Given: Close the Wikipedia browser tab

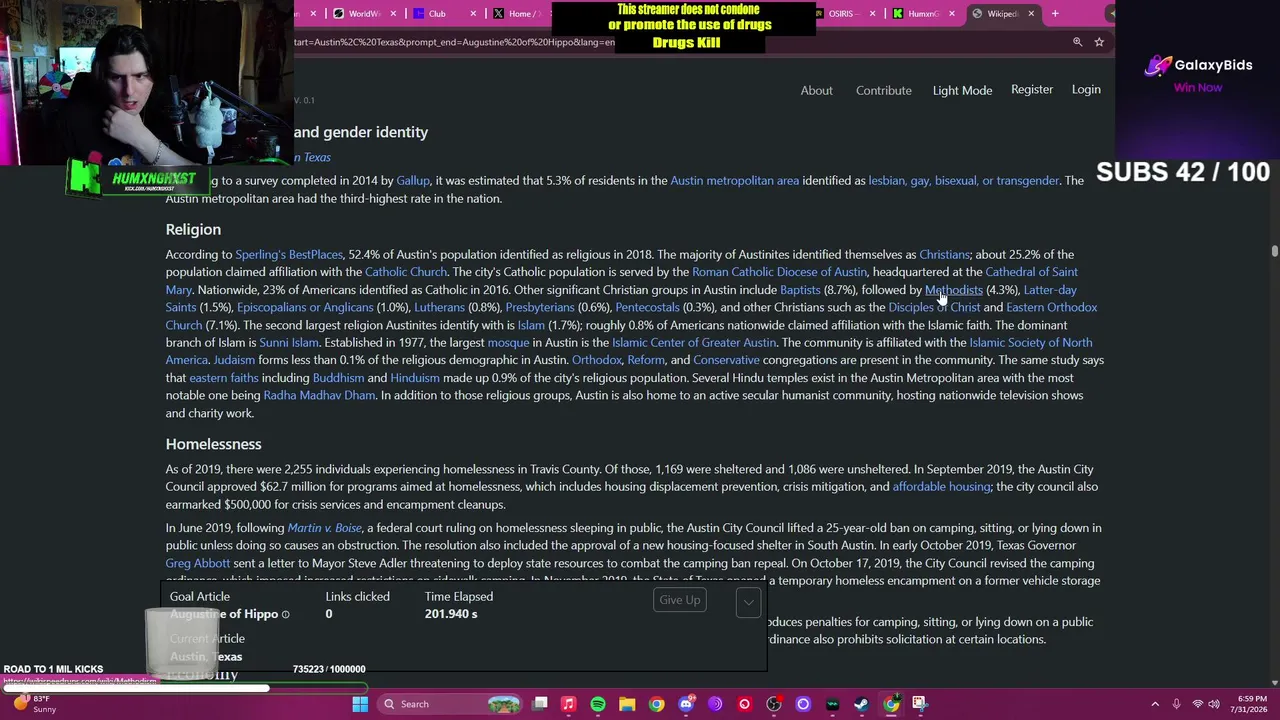Looking at the screenshot, I should tap(1030, 13).
